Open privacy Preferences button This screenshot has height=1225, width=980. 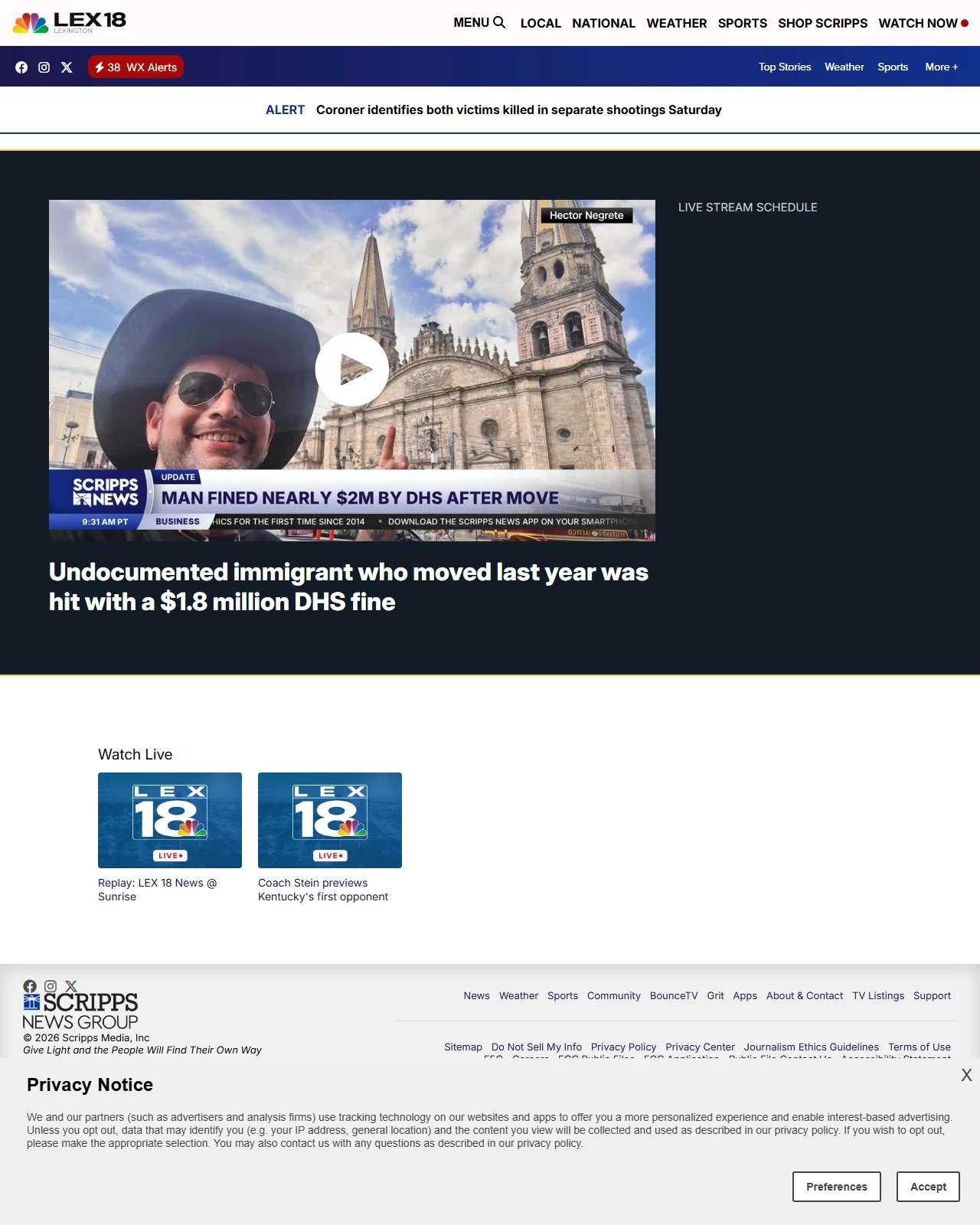click(x=837, y=1187)
